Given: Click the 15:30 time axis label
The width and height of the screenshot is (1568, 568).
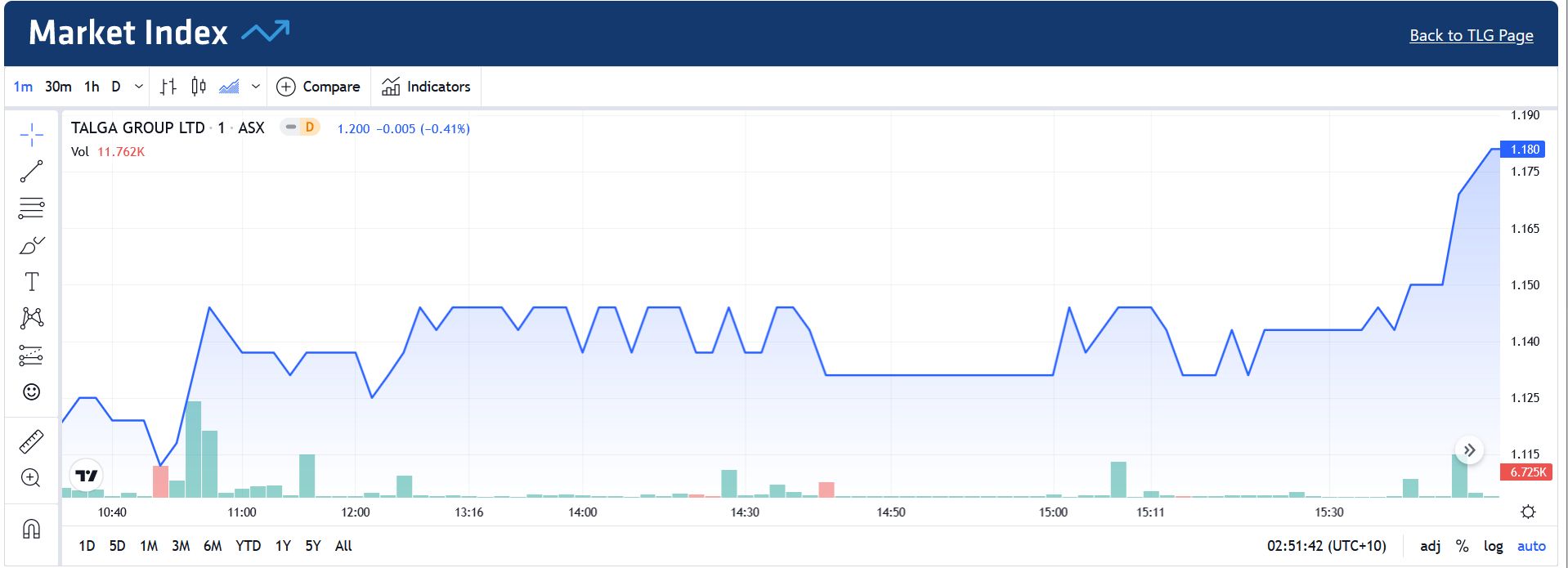Looking at the screenshot, I should 1329,512.
